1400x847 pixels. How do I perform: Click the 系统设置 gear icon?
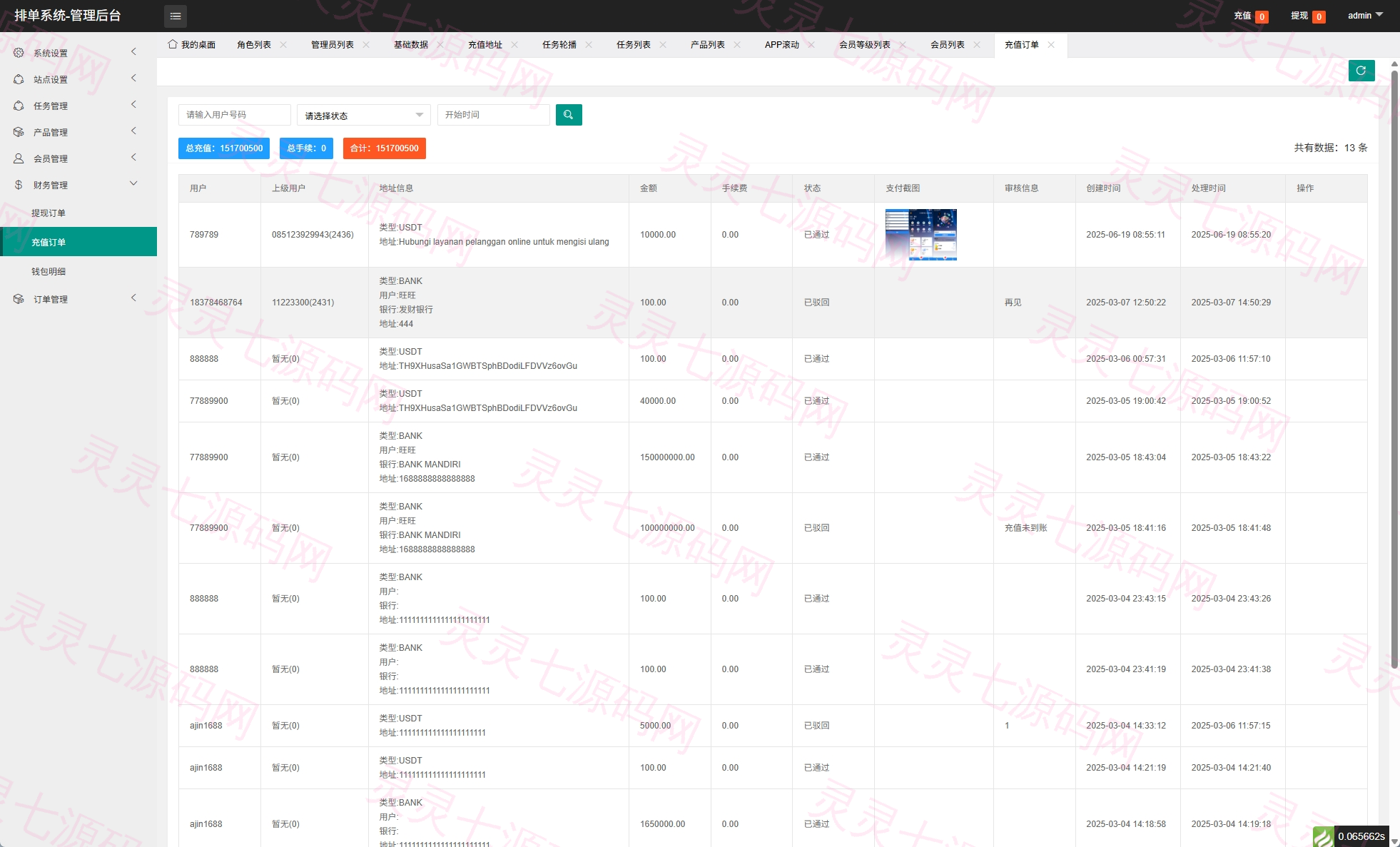[x=19, y=53]
